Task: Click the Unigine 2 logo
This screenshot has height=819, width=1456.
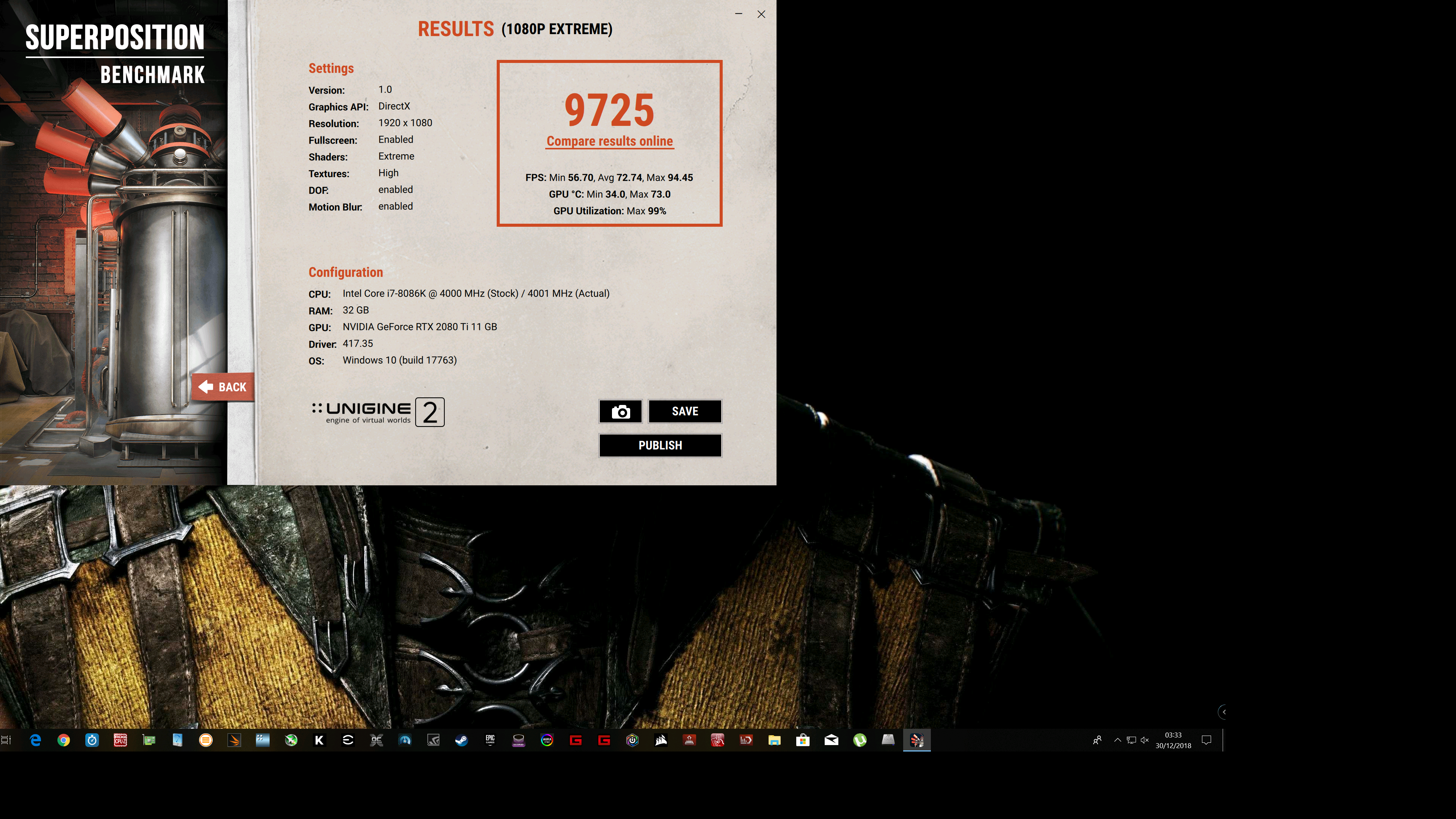Action: pos(378,412)
